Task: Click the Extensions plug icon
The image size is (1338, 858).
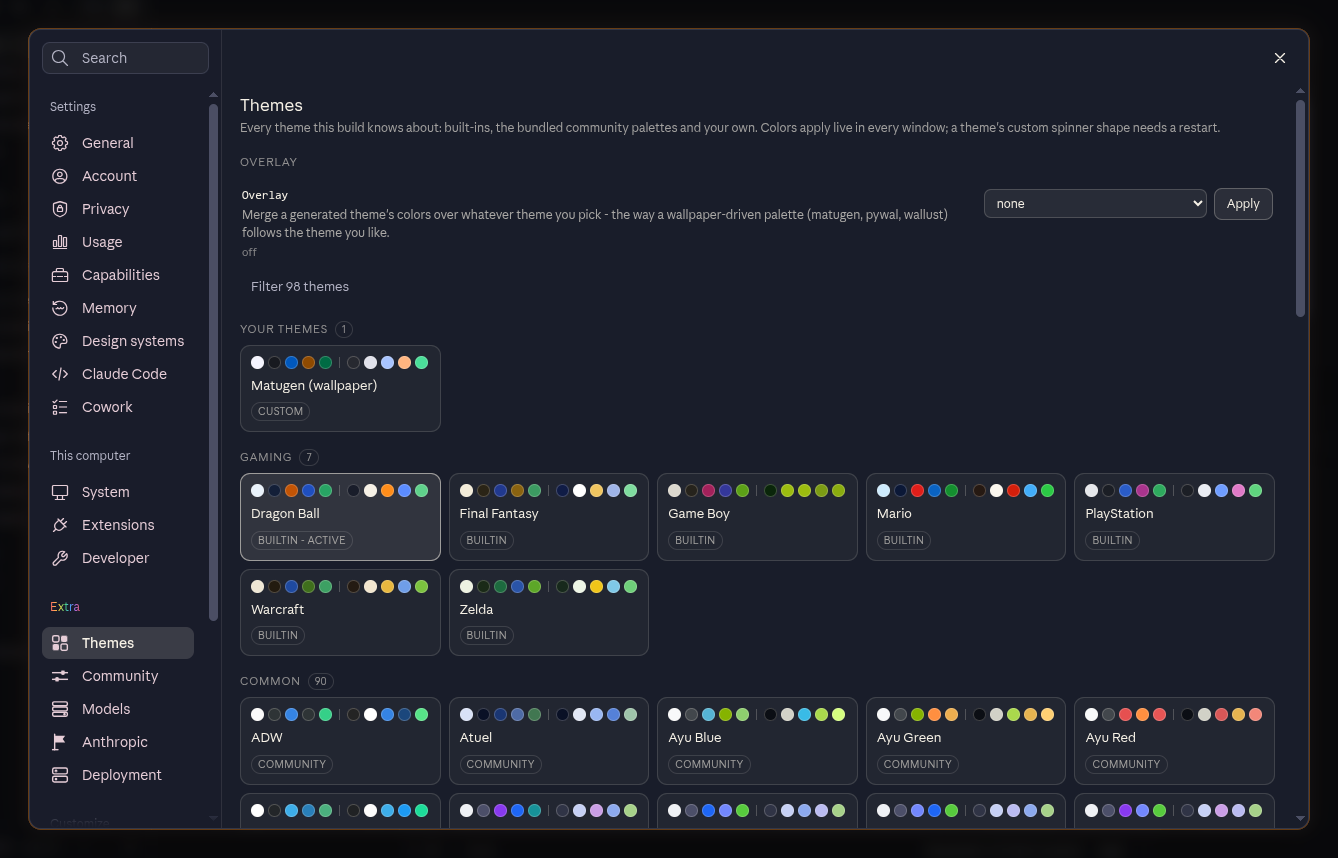Action: pyautogui.click(x=60, y=525)
